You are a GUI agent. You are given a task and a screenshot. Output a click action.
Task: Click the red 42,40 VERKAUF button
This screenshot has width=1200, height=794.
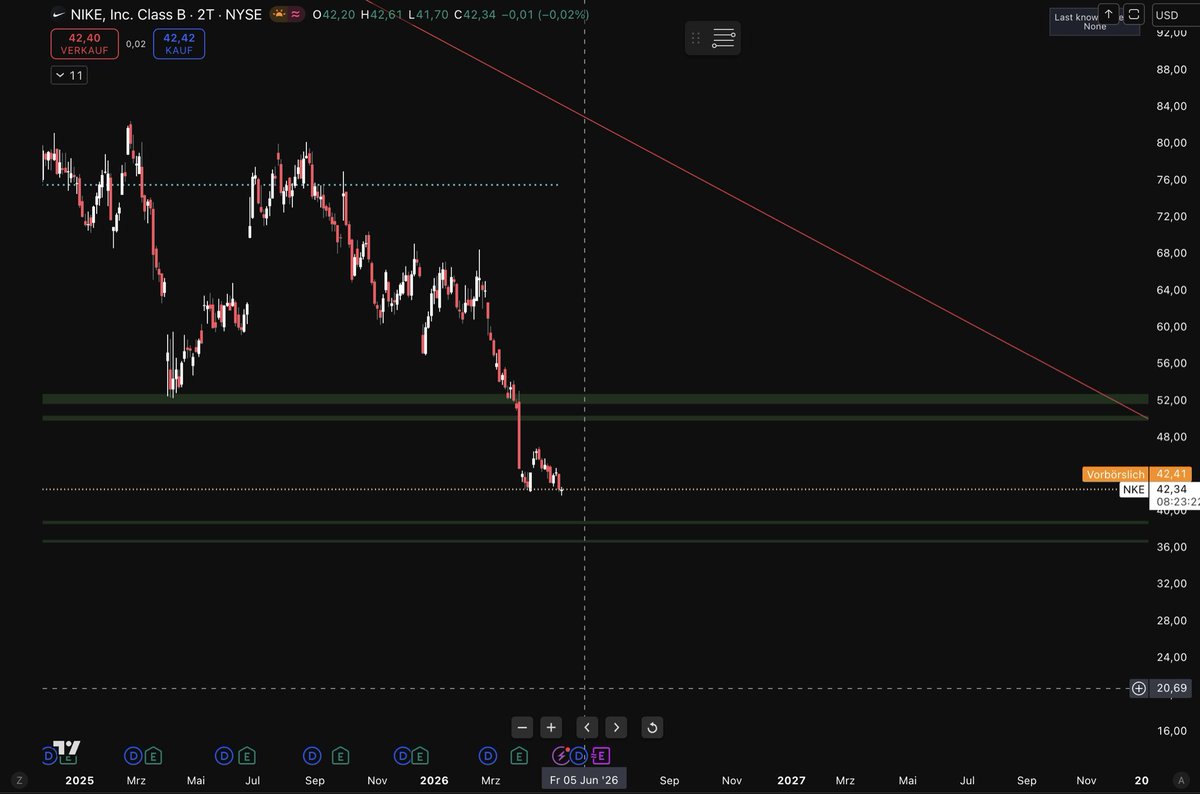(x=84, y=44)
